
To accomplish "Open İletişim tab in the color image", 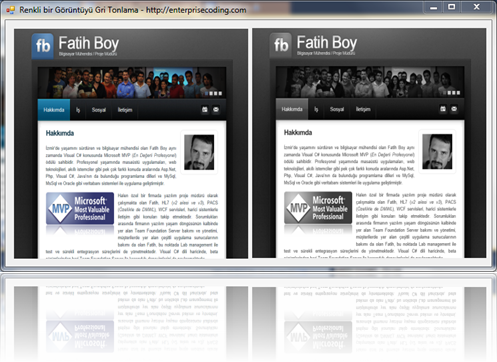I will click(x=125, y=110).
